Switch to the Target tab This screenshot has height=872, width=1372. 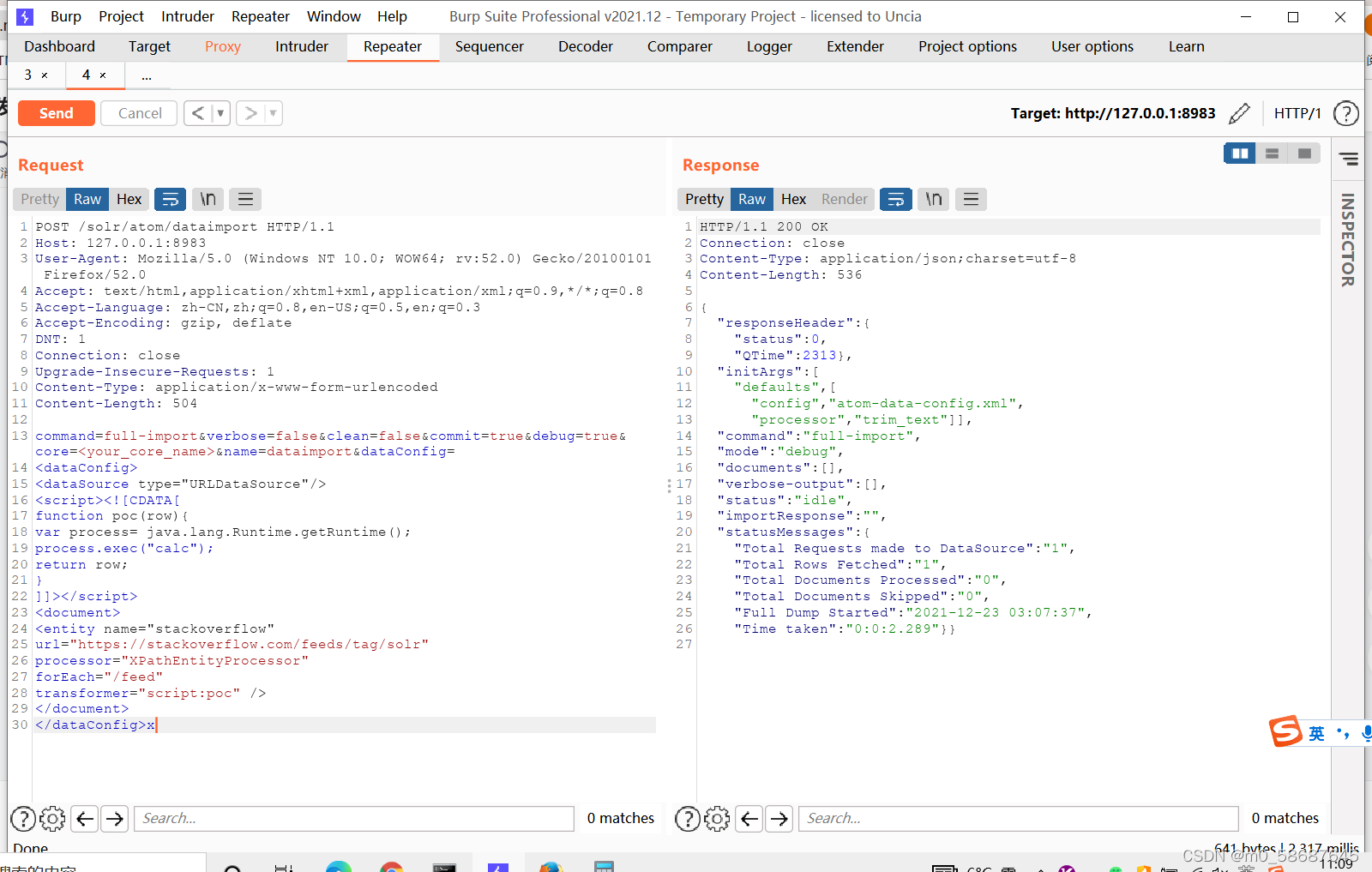click(x=149, y=46)
